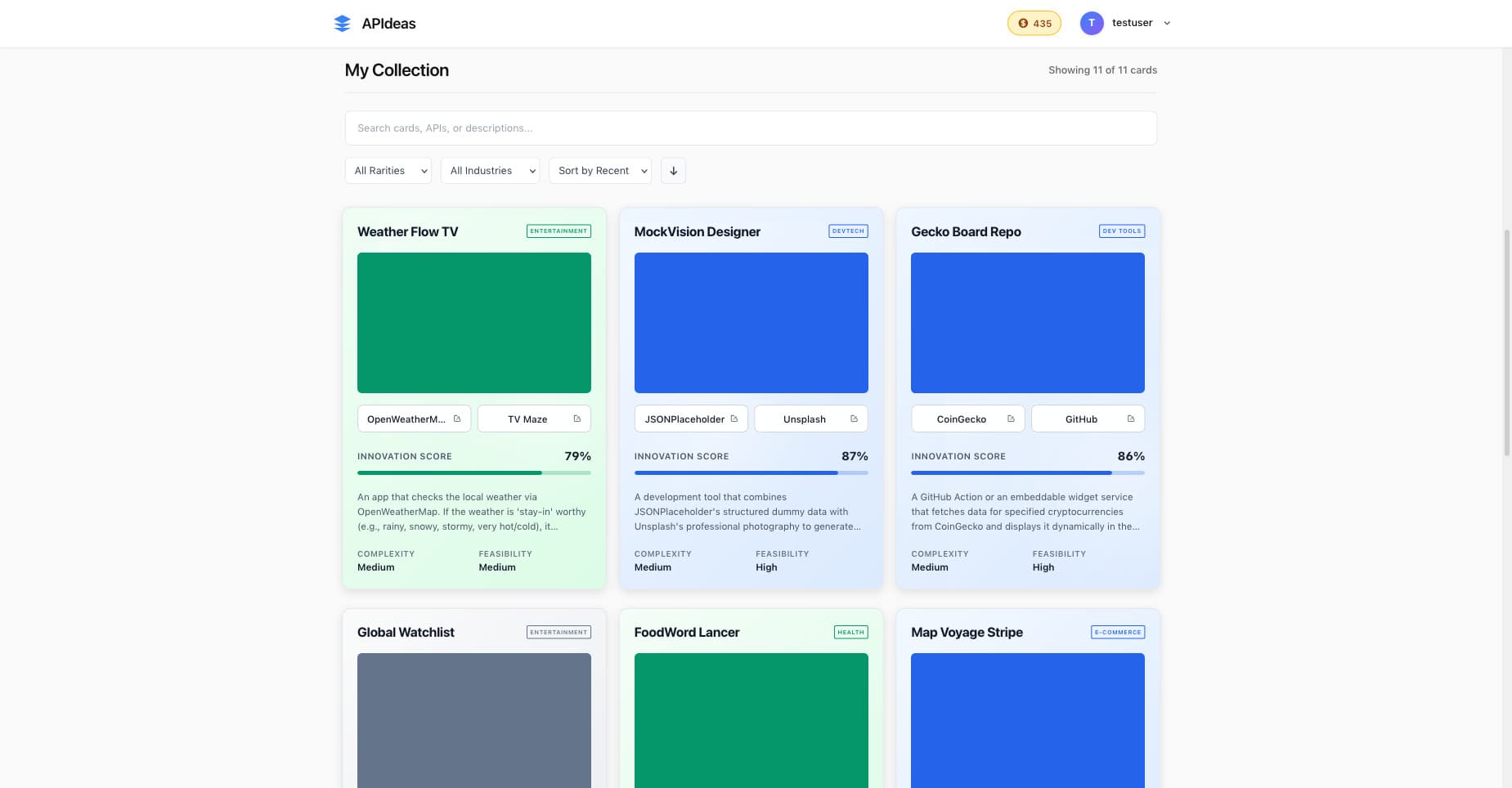Open external link icon on TV Maze chip
The image size is (1512, 788).
pos(577,419)
